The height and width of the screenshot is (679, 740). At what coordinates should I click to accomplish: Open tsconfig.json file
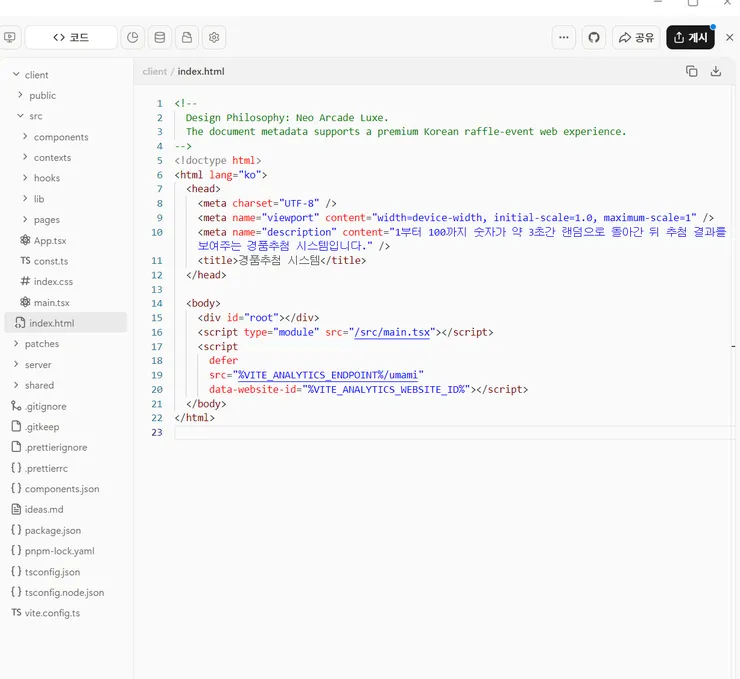pyautogui.click(x=52, y=572)
